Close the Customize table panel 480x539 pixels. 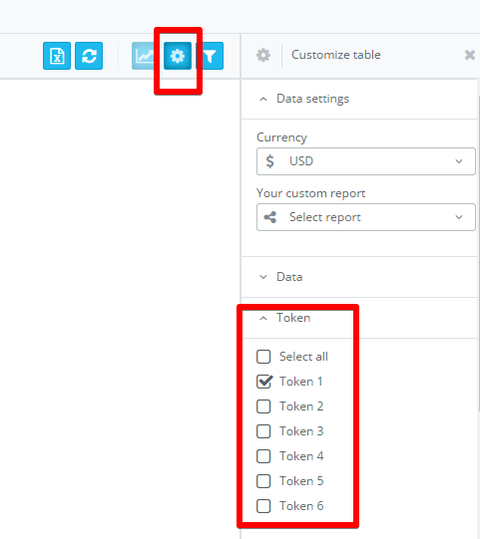coord(470,55)
